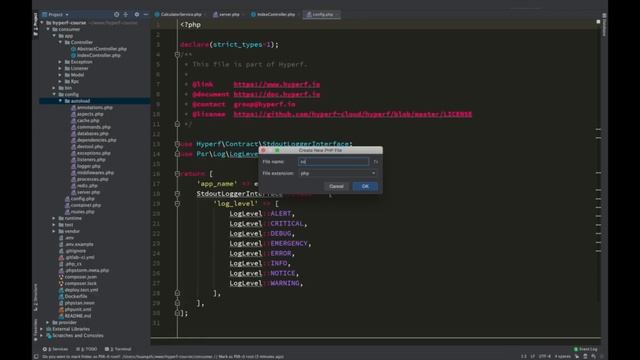Expand the Exception folder

(60, 62)
